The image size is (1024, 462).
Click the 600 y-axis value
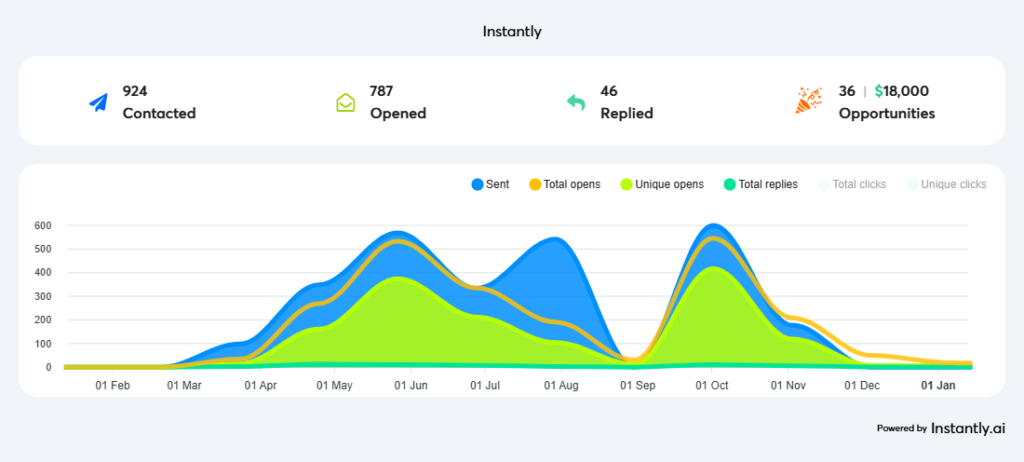43,225
